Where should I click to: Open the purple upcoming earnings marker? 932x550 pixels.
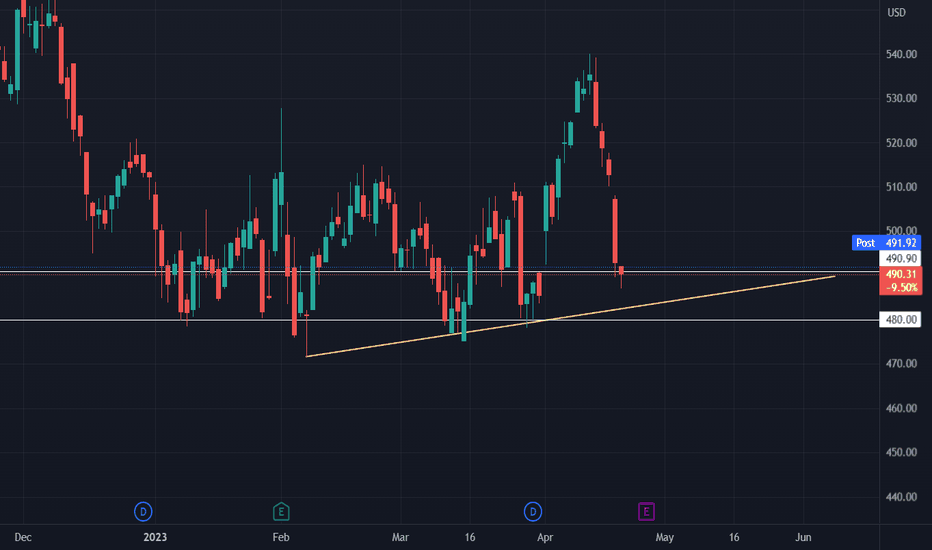(646, 511)
